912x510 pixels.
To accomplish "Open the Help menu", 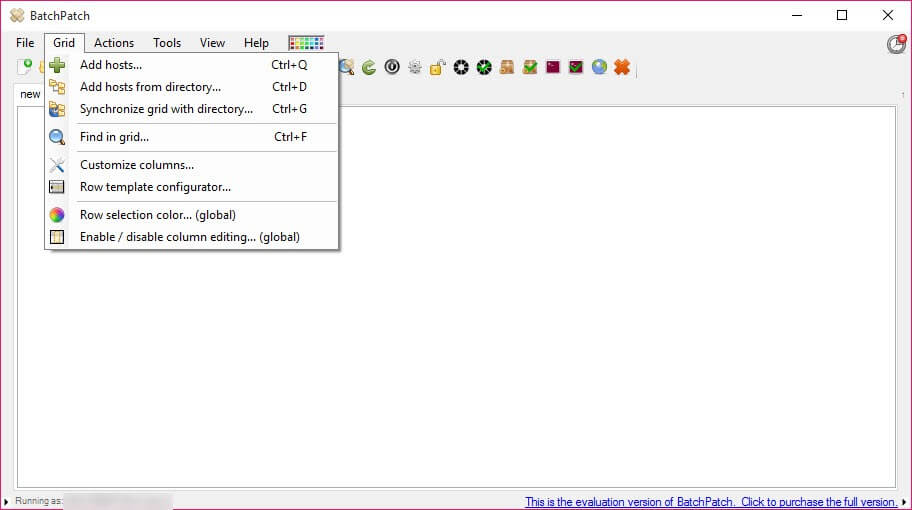I will [256, 42].
